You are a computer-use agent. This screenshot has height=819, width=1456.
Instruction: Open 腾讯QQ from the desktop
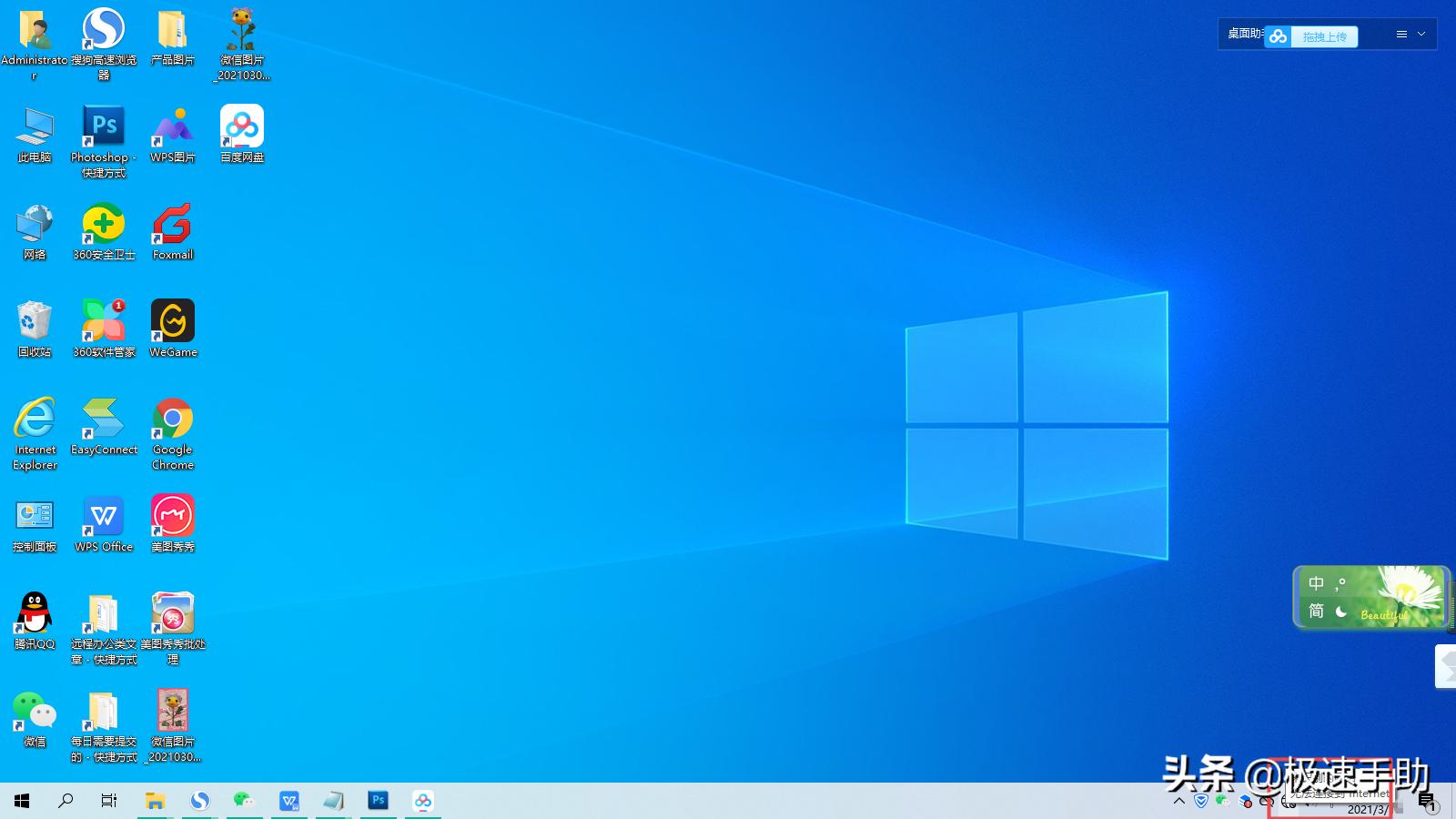tap(35, 615)
